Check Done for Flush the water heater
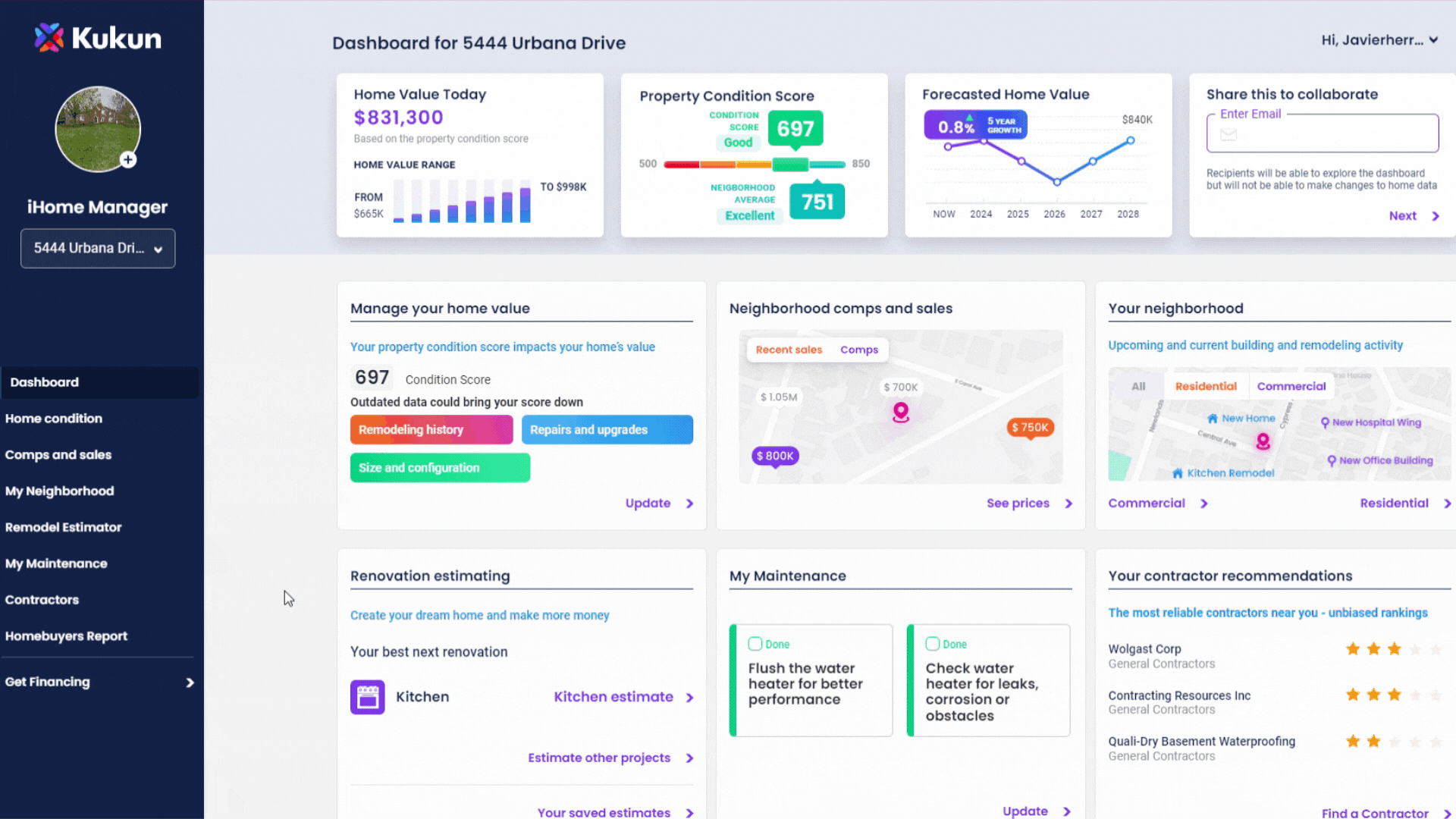The image size is (1456, 819). click(755, 644)
